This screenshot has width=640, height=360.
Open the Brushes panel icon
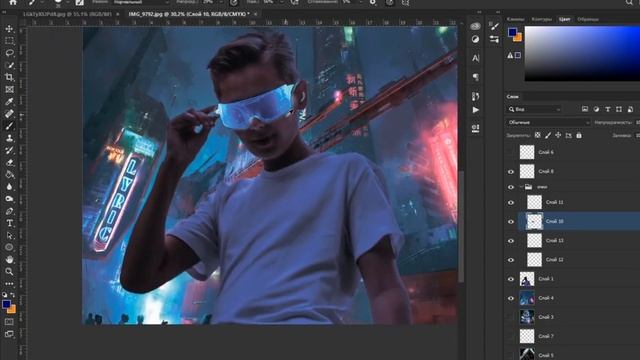click(494, 27)
